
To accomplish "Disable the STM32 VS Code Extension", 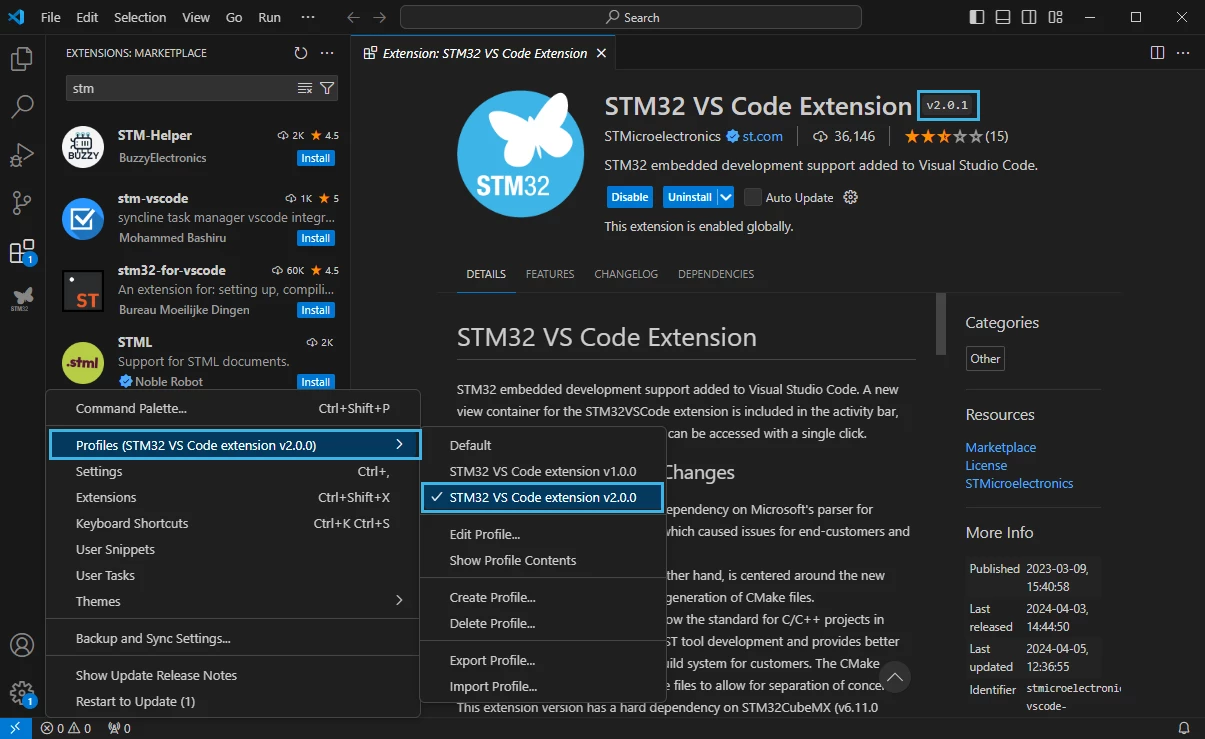I will coord(630,197).
